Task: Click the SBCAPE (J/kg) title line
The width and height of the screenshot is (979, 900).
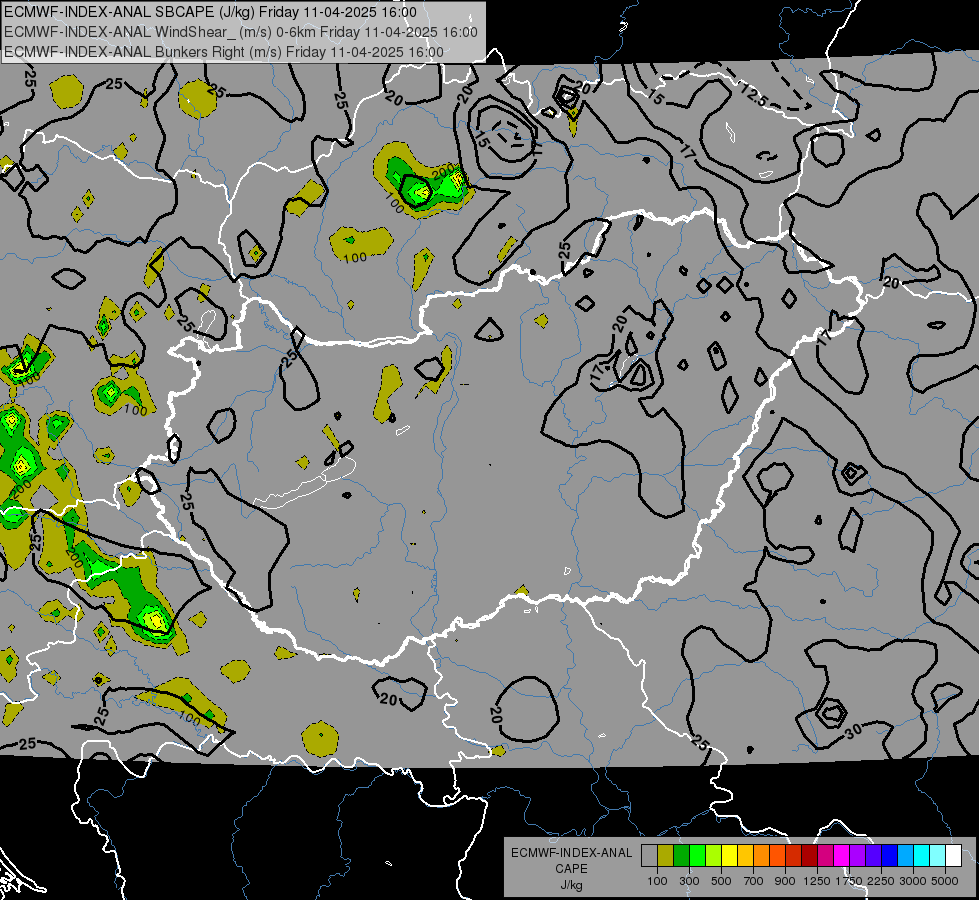Action: 210,12
